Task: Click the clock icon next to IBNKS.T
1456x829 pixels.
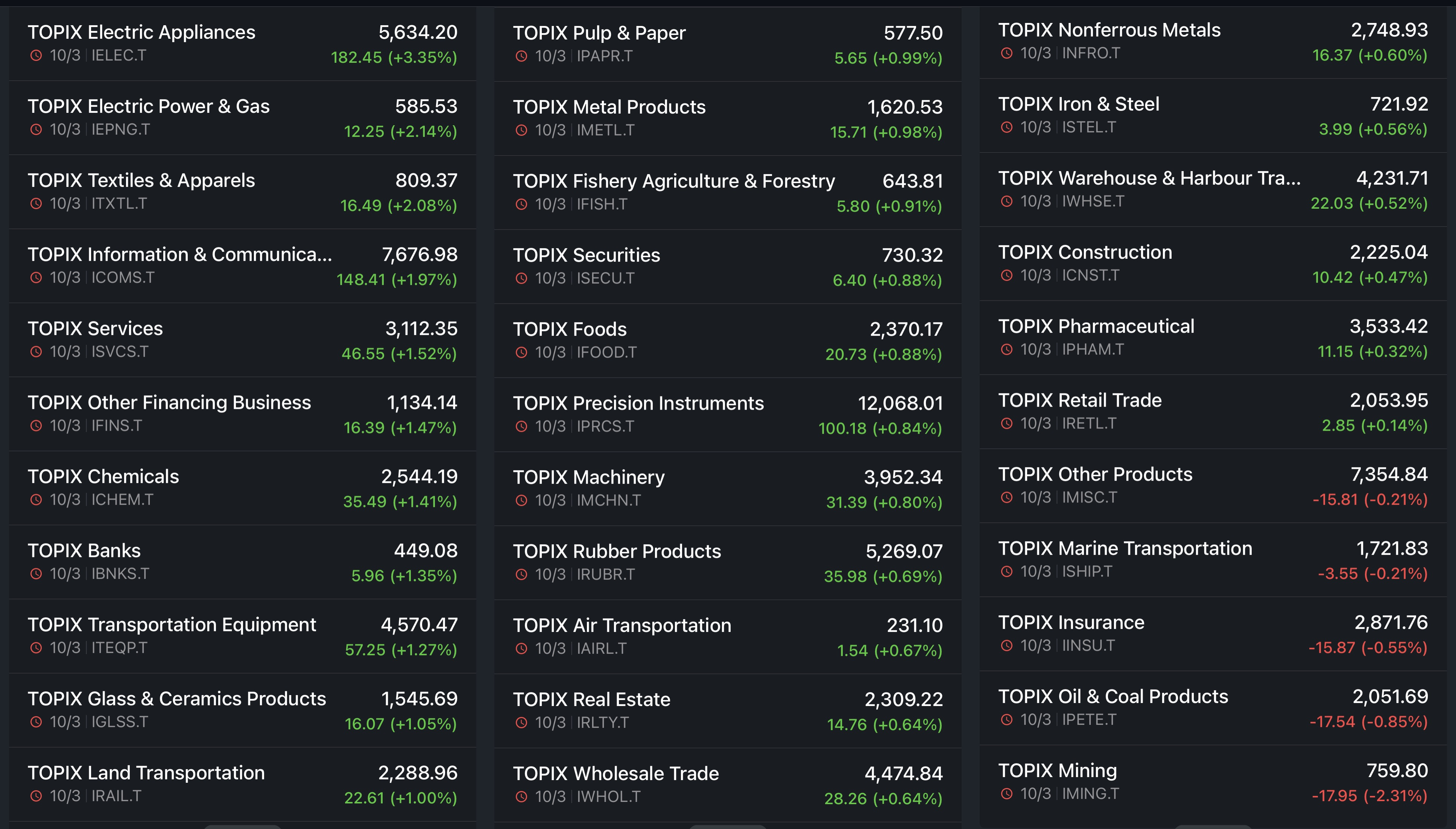Action: point(36,573)
